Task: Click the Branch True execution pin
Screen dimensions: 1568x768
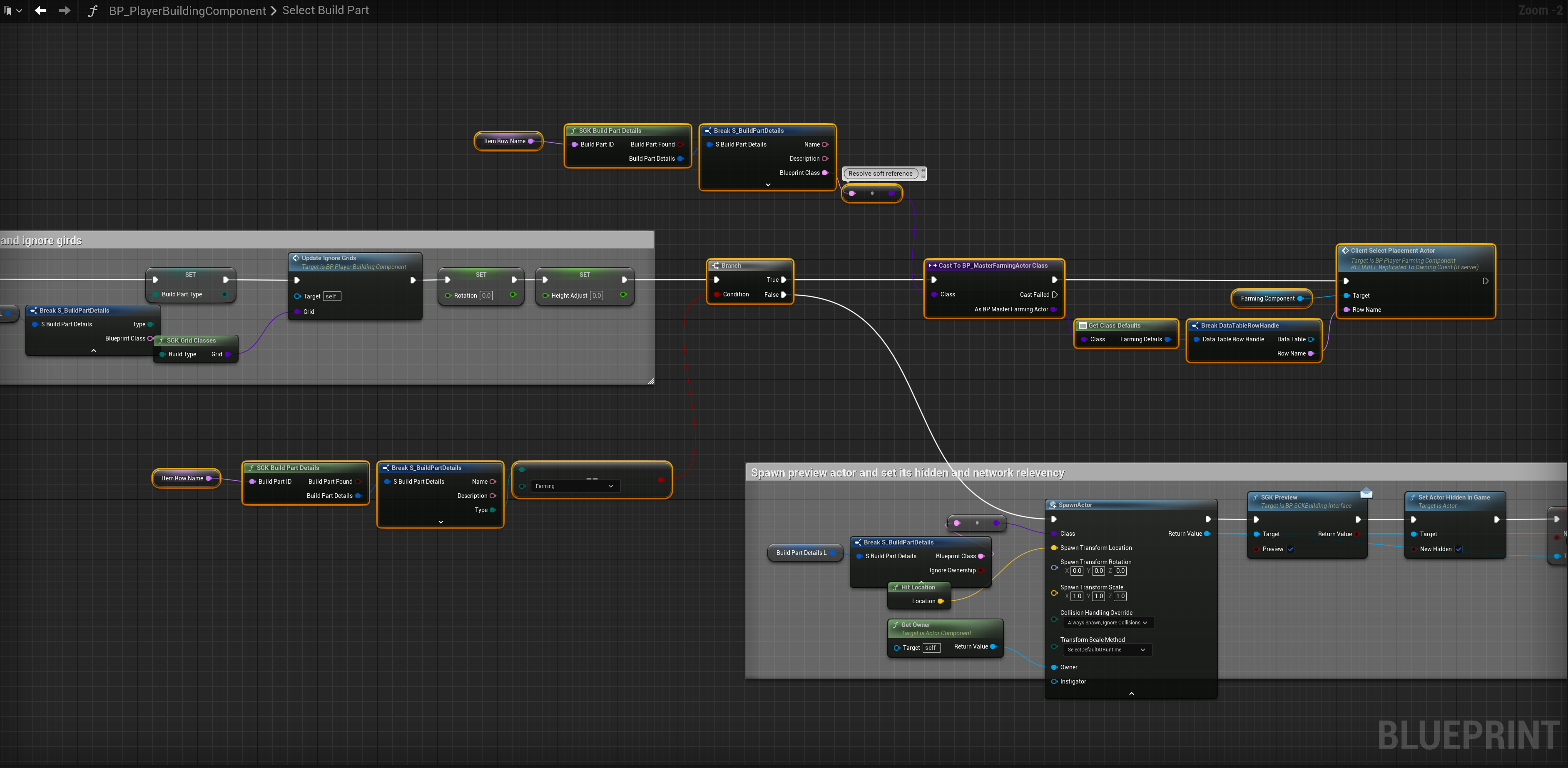Action: tap(784, 280)
